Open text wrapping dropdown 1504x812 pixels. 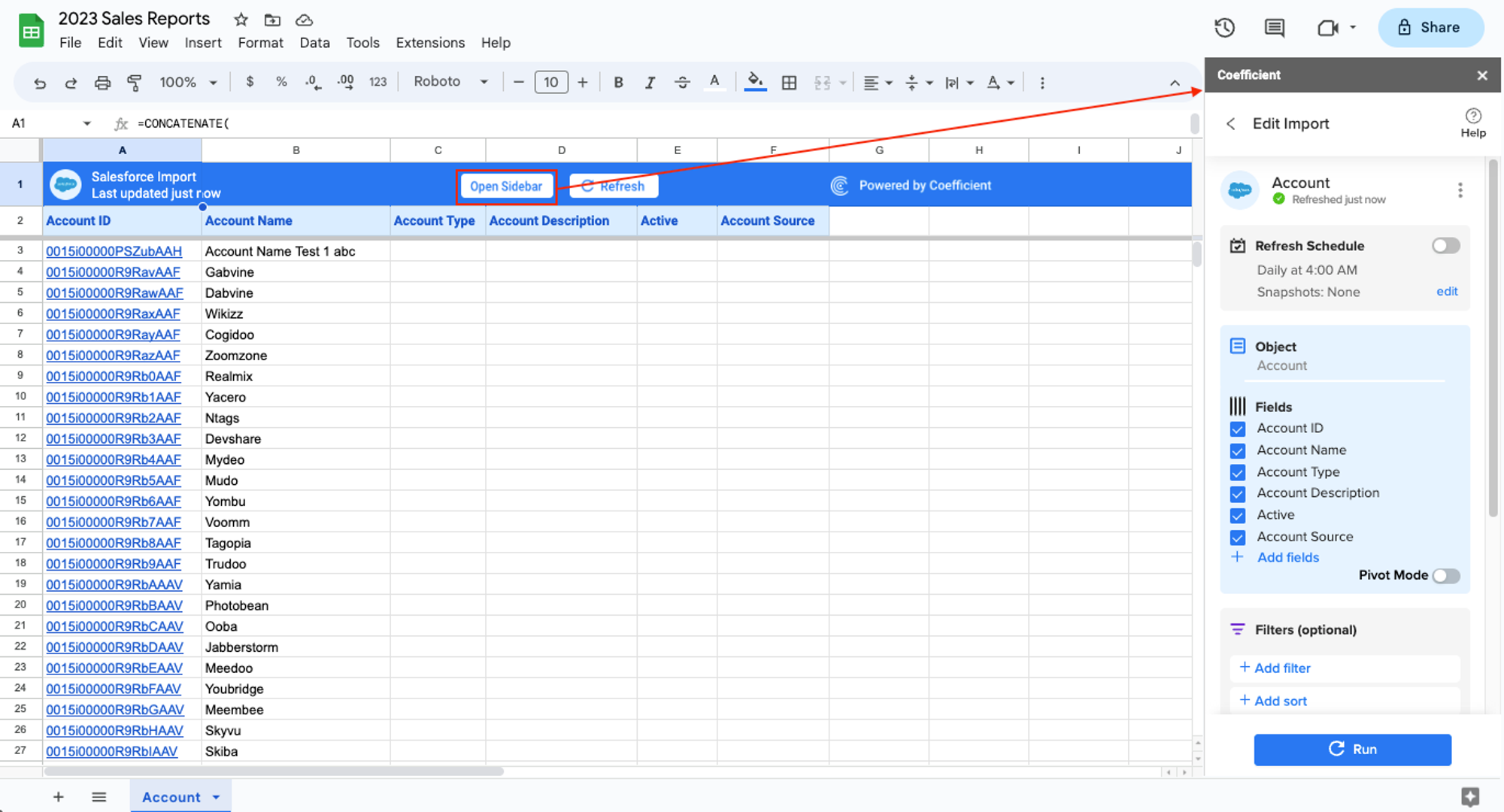click(x=960, y=83)
